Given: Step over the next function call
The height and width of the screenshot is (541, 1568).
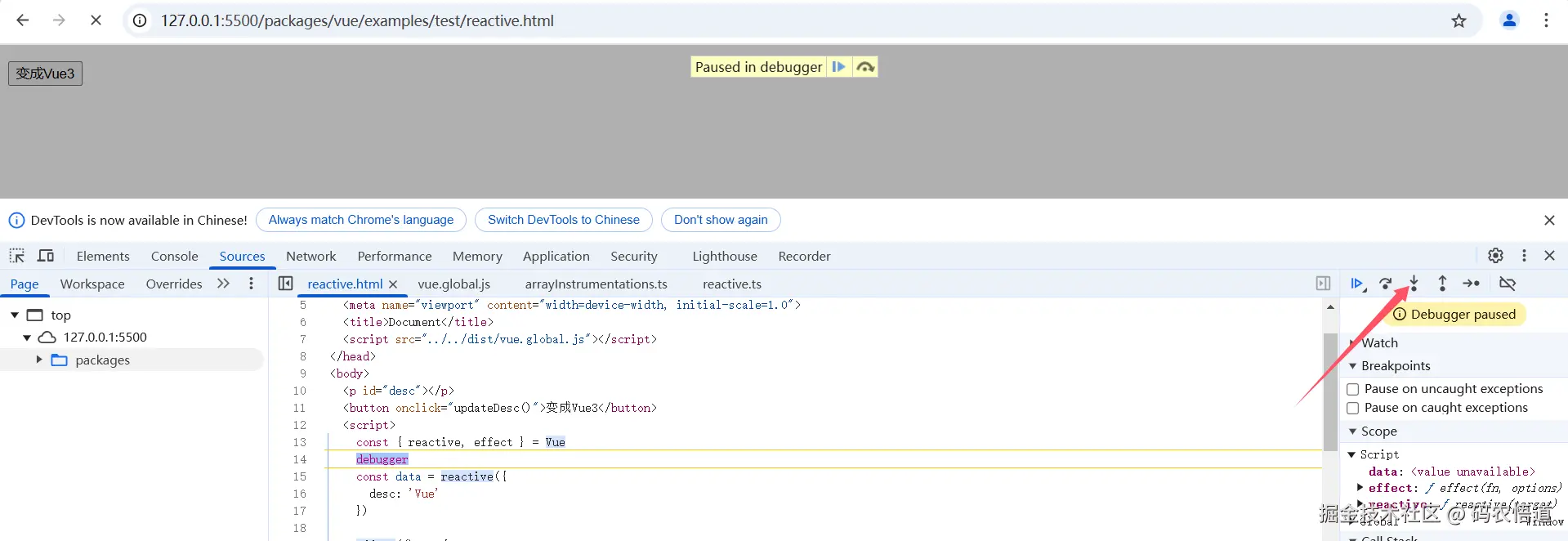Looking at the screenshot, I should tap(1385, 284).
